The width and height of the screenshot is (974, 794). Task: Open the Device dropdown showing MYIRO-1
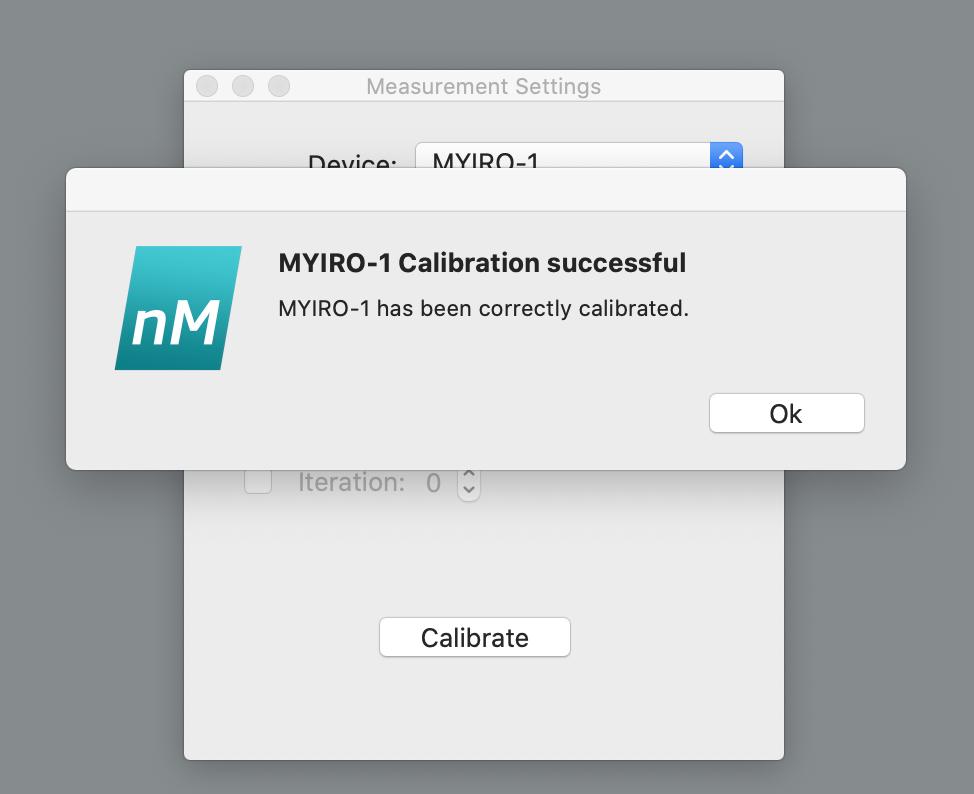[x=578, y=156]
